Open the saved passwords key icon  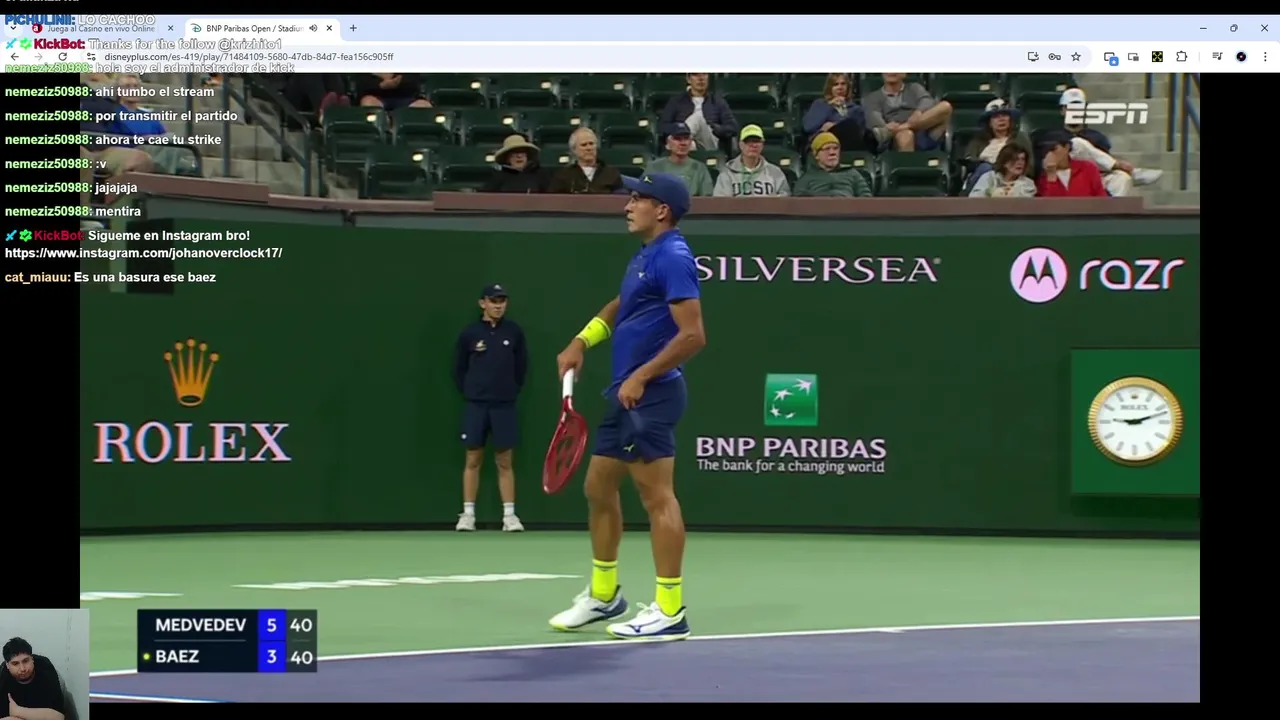(1054, 57)
